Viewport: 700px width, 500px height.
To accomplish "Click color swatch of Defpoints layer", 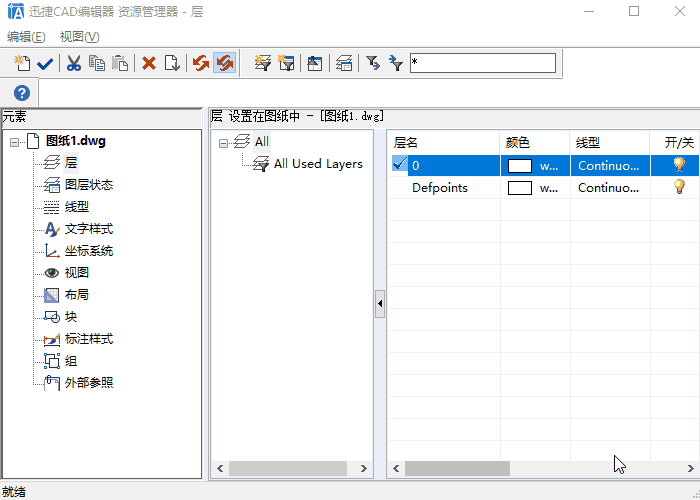I will click(520, 187).
